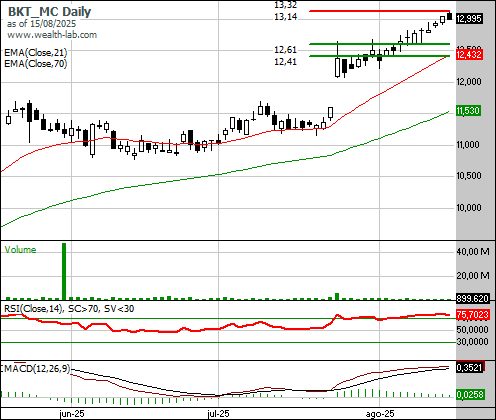Click the 10,500 price axis label
496x420 pixels.
[x=469, y=176]
